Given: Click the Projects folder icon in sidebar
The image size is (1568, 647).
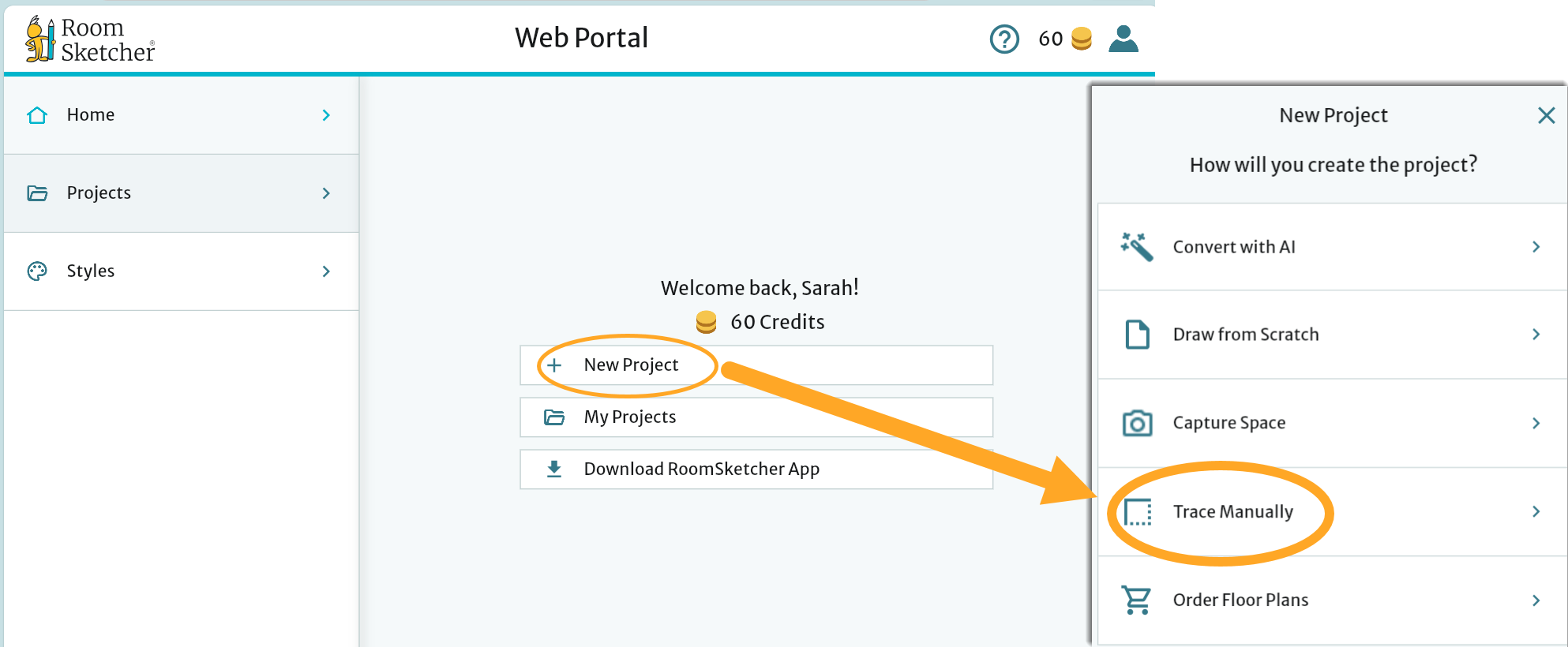Looking at the screenshot, I should click(37, 193).
